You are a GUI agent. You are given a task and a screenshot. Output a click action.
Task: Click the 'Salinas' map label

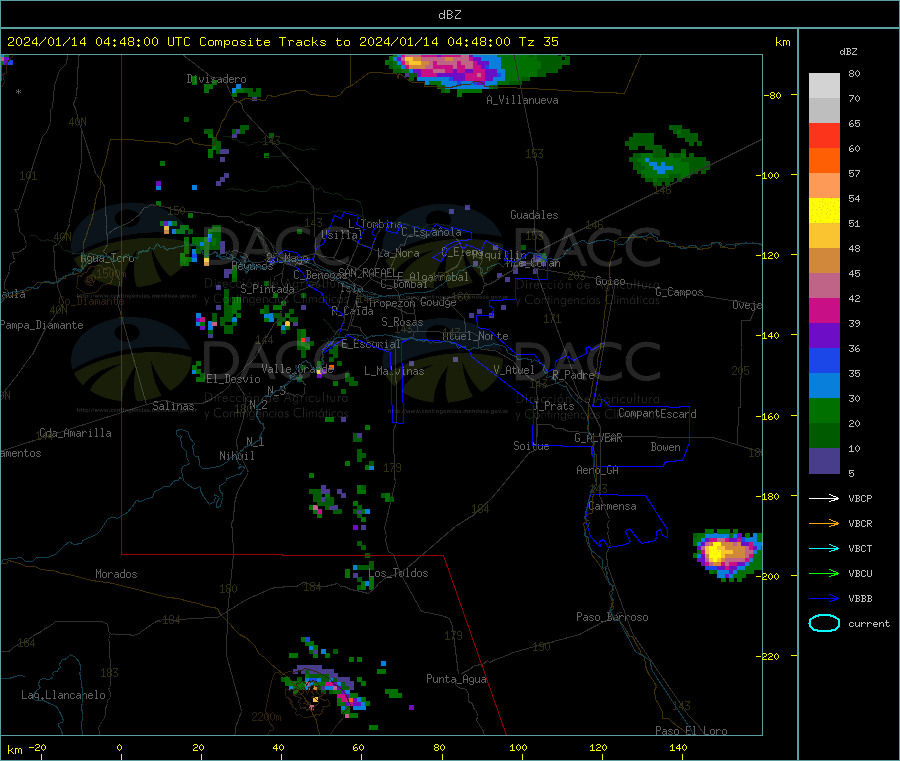pos(173,406)
